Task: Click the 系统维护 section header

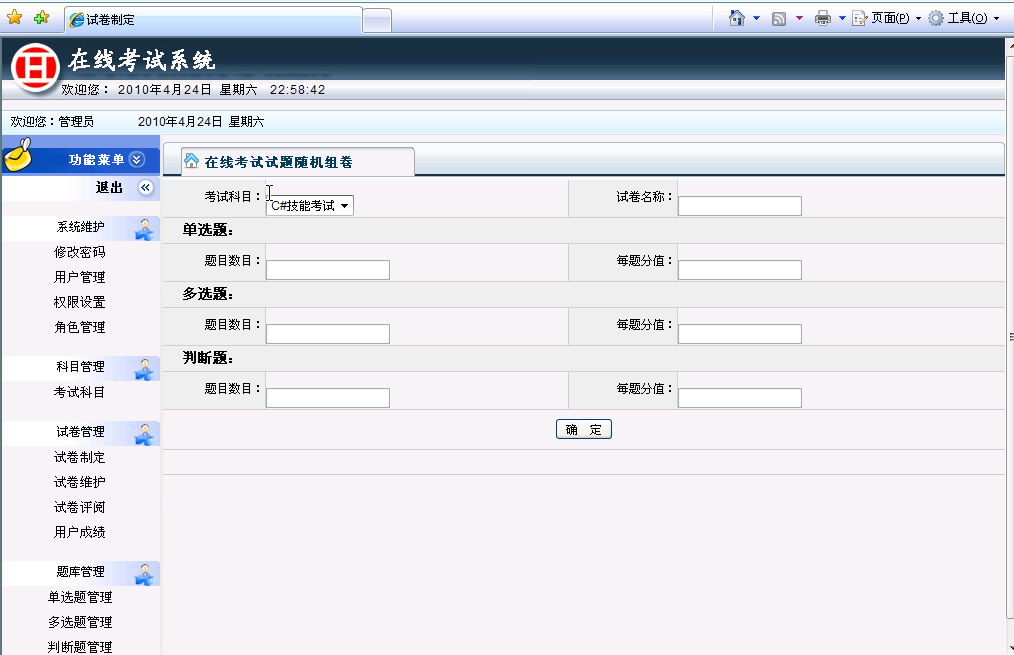Action: (x=80, y=227)
